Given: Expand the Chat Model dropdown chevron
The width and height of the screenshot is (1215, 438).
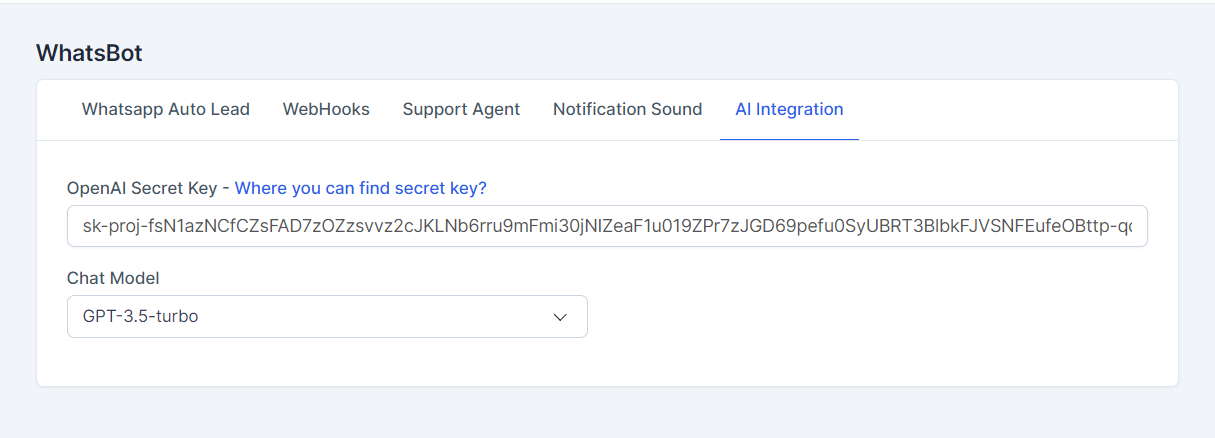Looking at the screenshot, I should point(560,317).
